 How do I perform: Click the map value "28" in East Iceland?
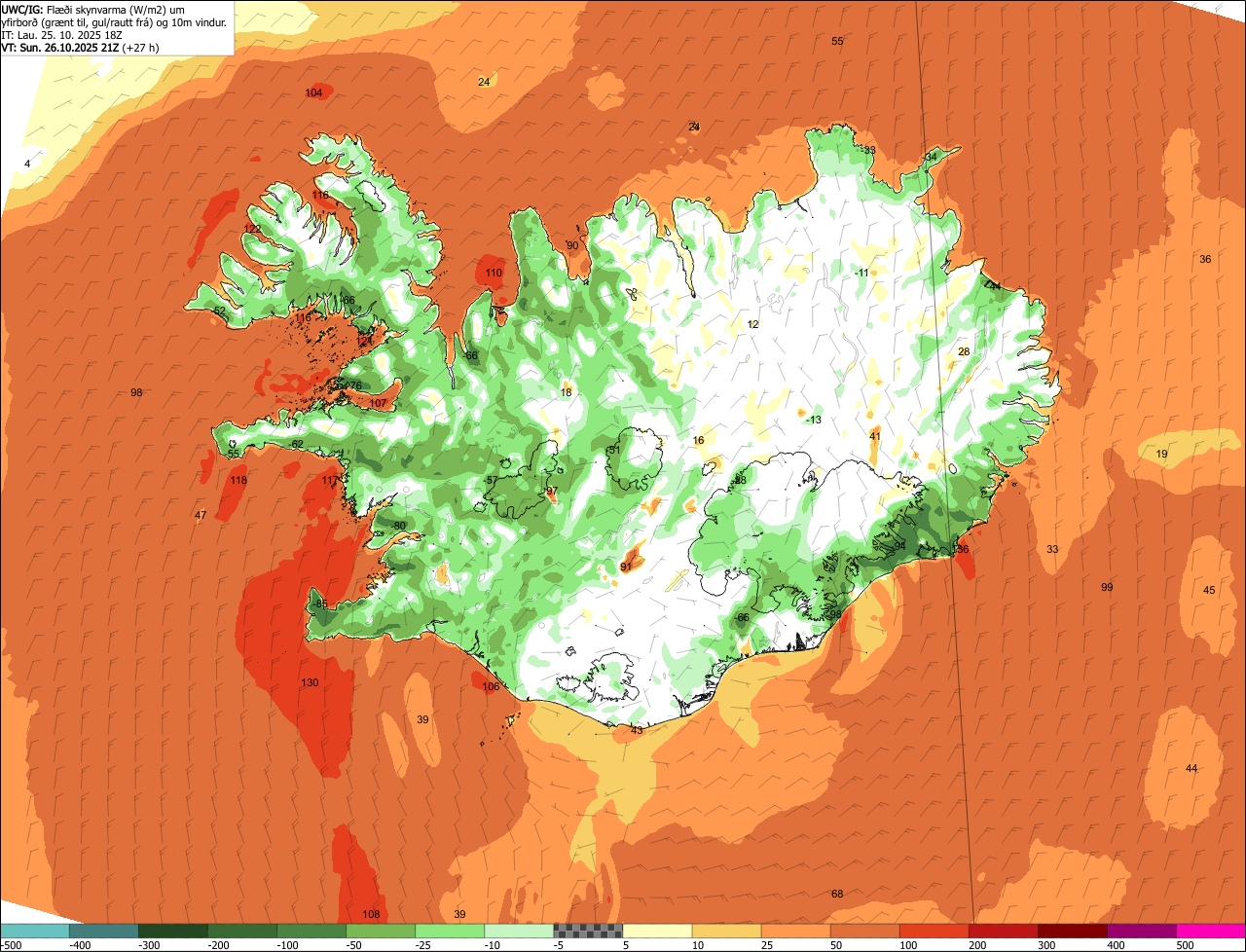click(964, 351)
